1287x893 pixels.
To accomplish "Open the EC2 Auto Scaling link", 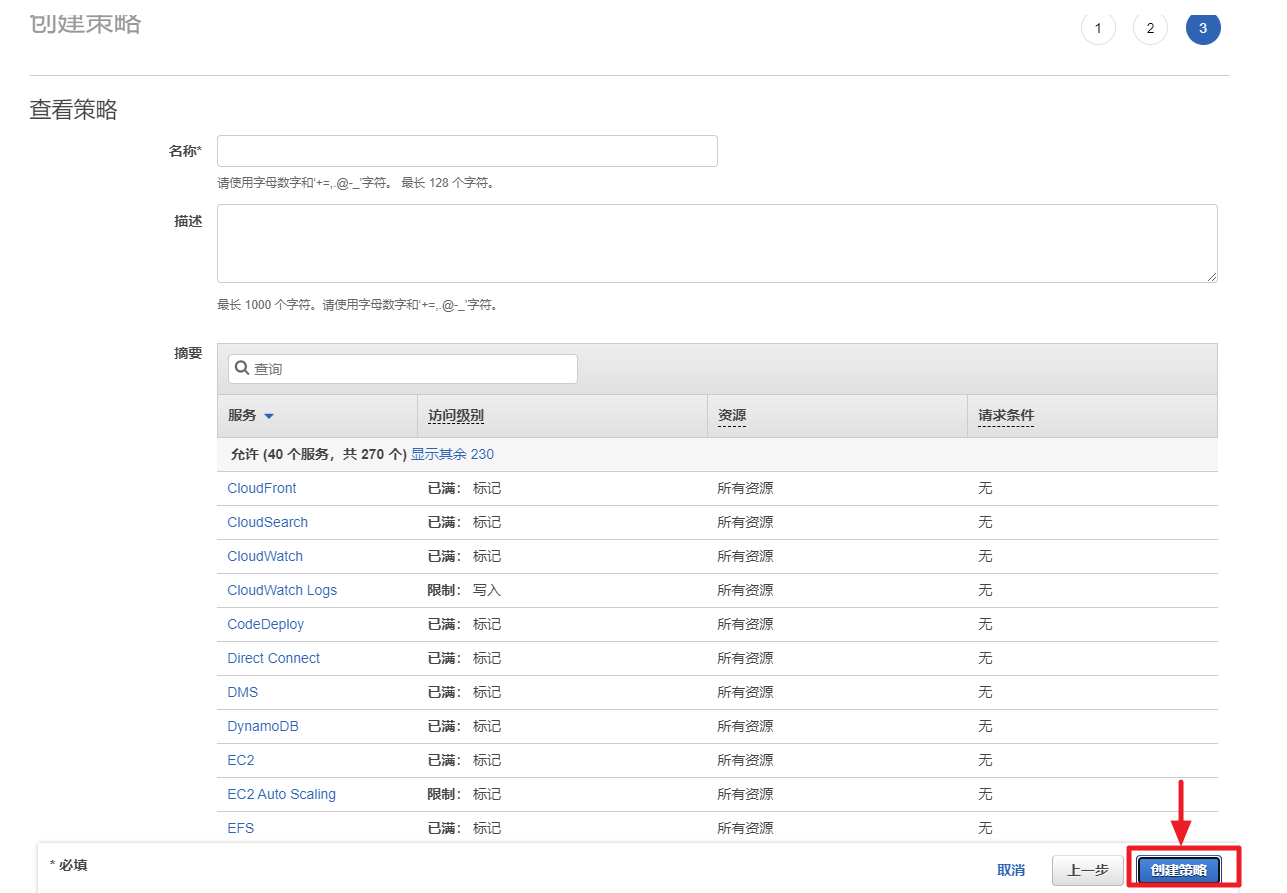I will tap(281, 794).
